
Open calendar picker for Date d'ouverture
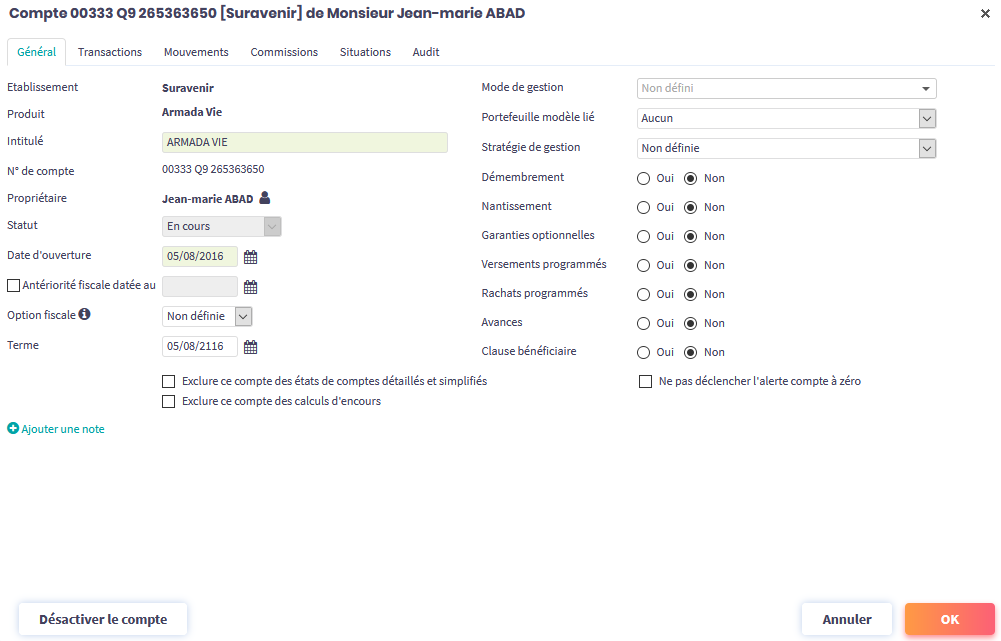click(251, 257)
